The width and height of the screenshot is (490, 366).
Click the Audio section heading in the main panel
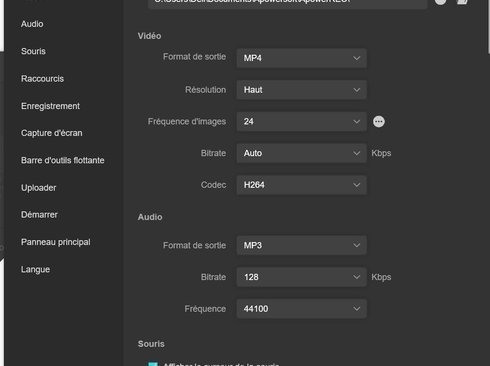pyautogui.click(x=150, y=217)
